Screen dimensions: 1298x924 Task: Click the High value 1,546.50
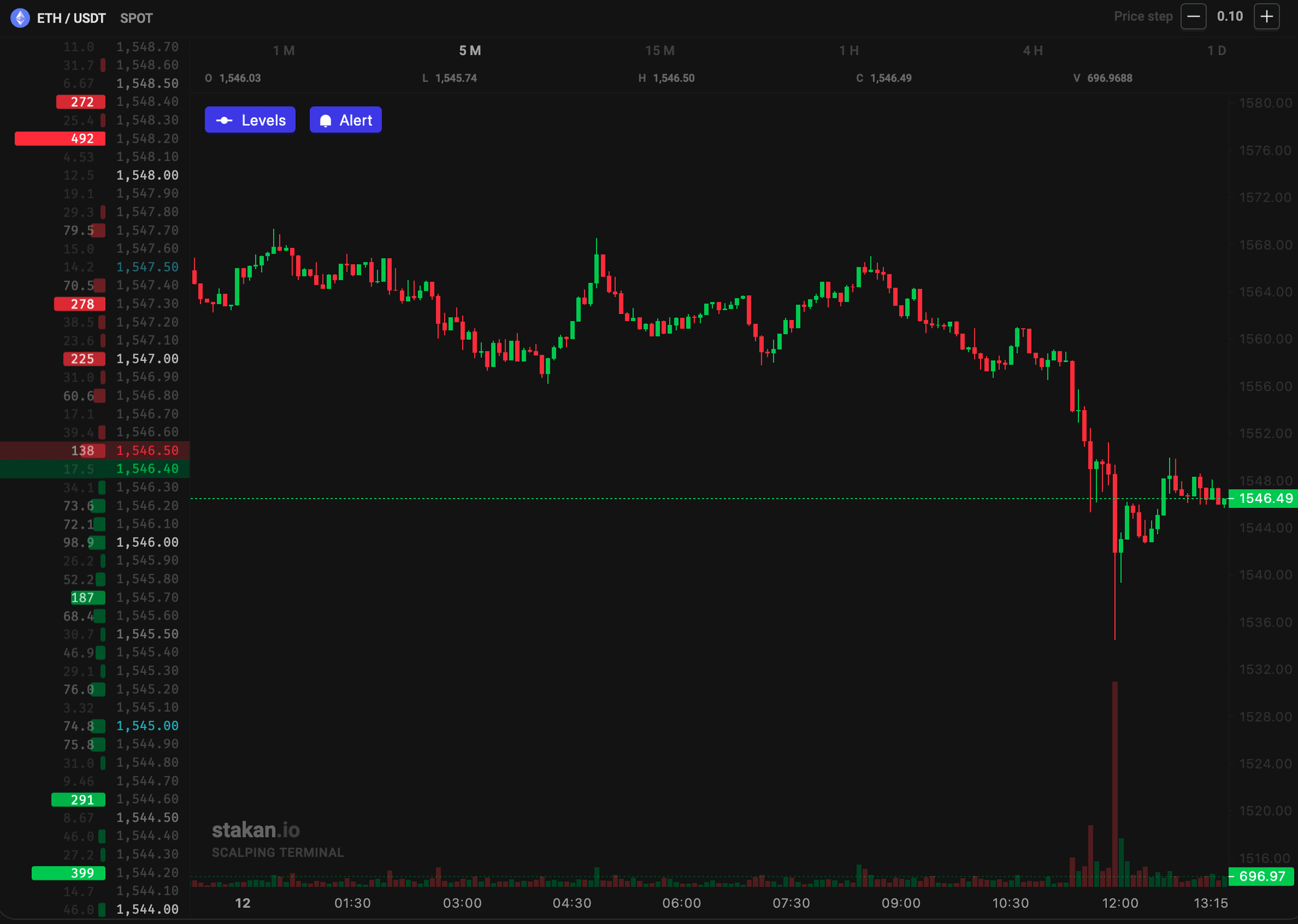coord(674,78)
